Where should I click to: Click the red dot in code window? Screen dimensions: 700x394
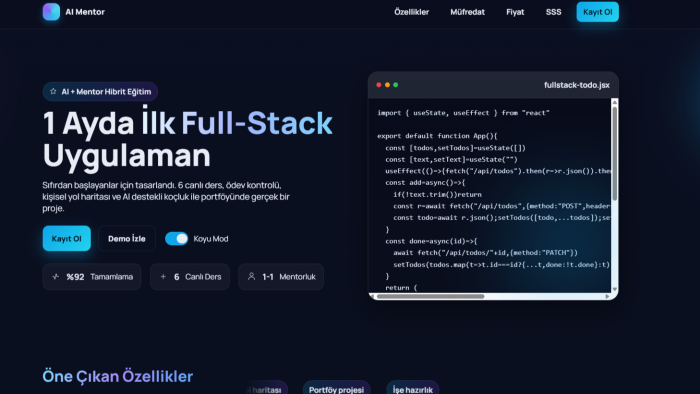[x=379, y=85]
